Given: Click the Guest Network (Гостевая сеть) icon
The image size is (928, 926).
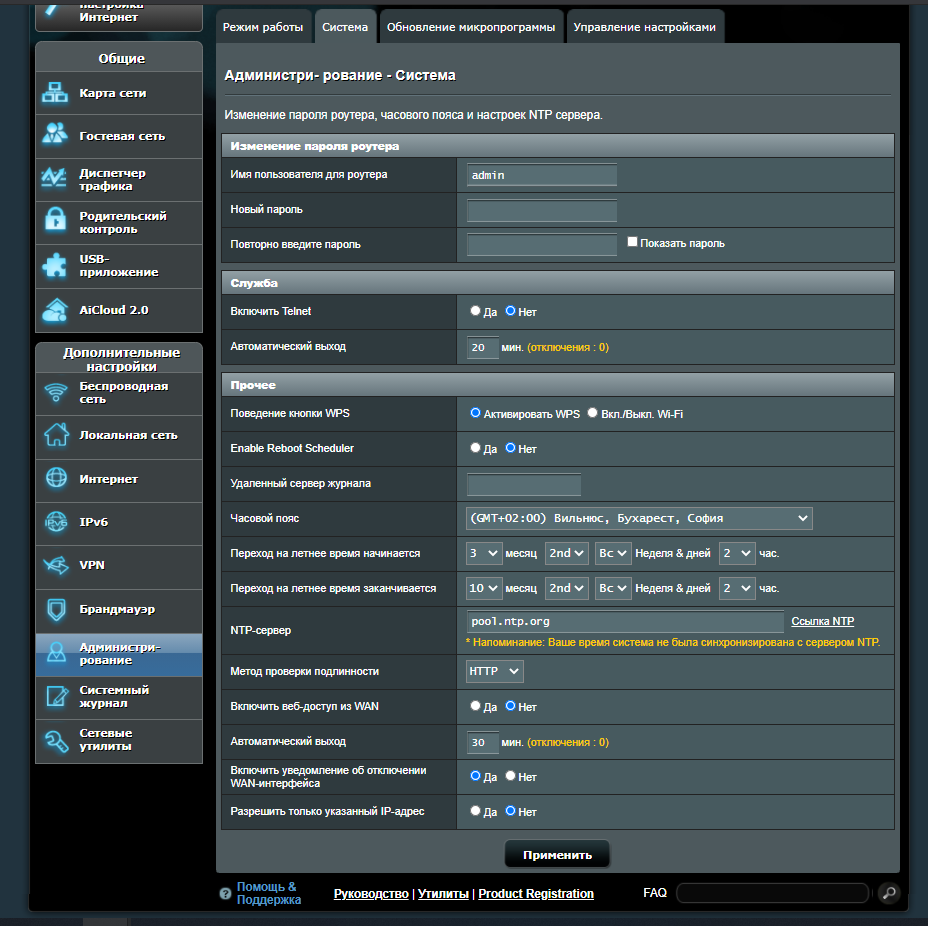Looking at the screenshot, I should [x=54, y=135].
